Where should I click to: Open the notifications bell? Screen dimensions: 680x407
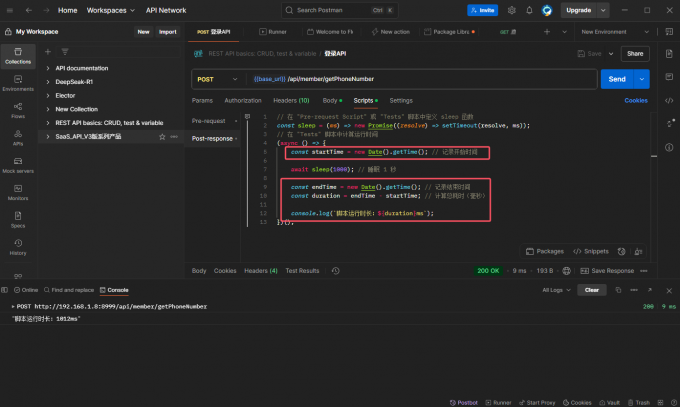tap(529, 10)
